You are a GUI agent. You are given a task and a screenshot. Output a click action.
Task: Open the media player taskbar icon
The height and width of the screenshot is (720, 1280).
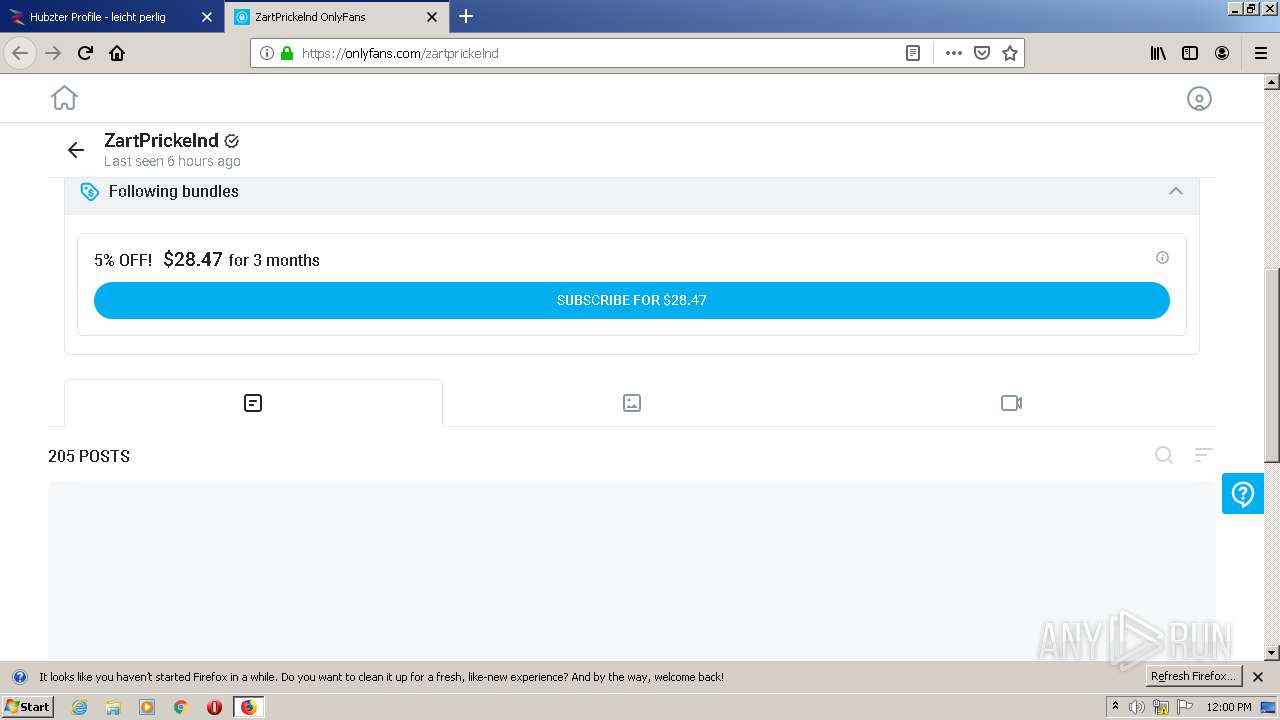[x=147, y=707]
